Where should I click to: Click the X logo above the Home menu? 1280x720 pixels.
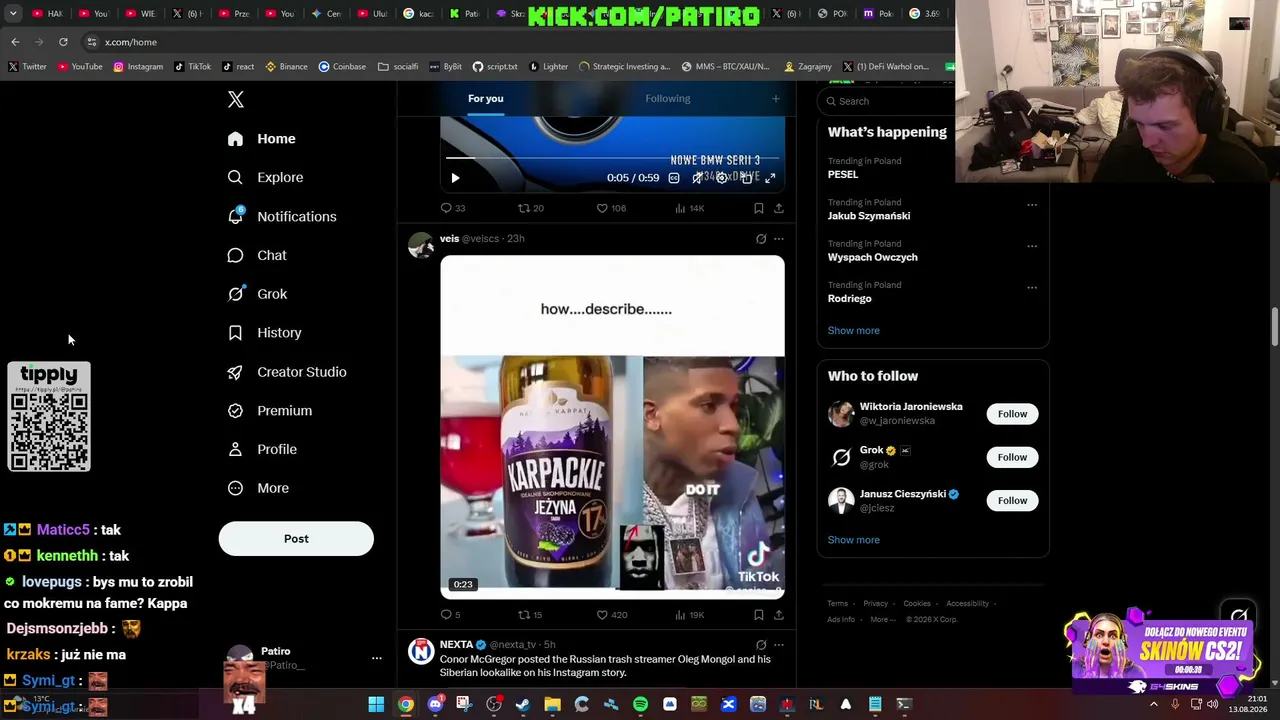tap(236, 99)
